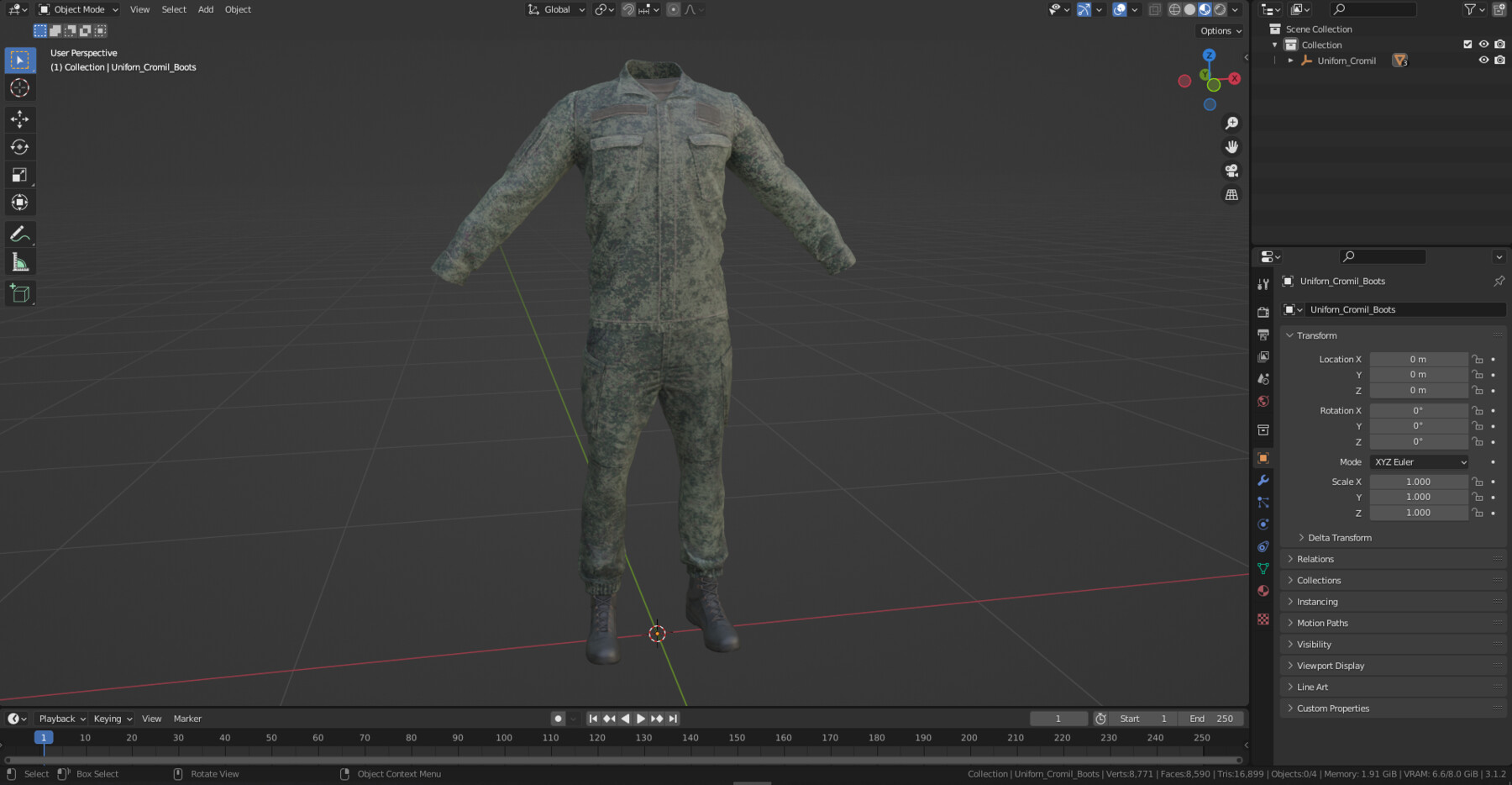1512x785 pixels.
Task: Switch viewport to rendered shading mode
Action: tap(1220, 9)
